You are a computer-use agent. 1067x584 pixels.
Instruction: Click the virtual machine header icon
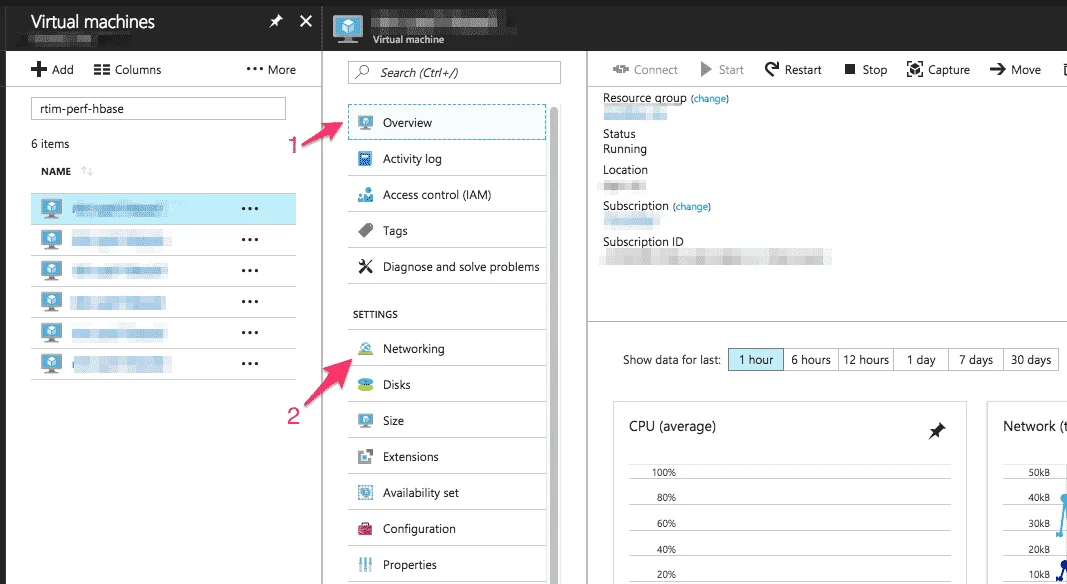(x=348, y=29)
